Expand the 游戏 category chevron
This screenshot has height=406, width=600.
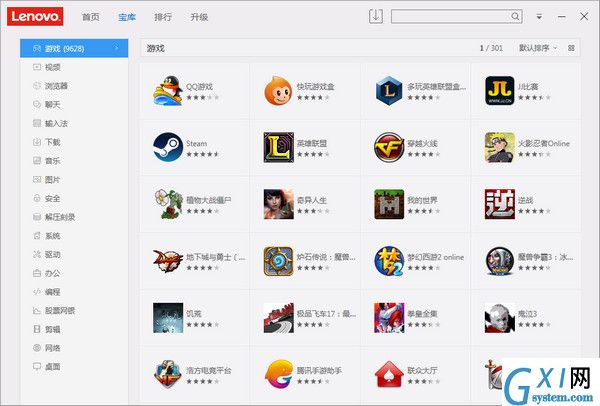[x=116, y=48]
